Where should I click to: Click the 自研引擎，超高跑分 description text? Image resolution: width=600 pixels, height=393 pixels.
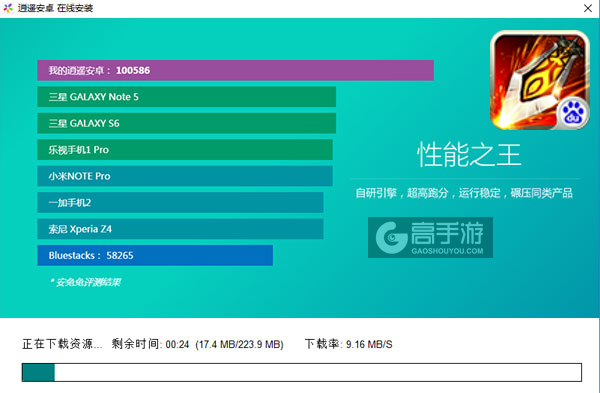point(464,193)
